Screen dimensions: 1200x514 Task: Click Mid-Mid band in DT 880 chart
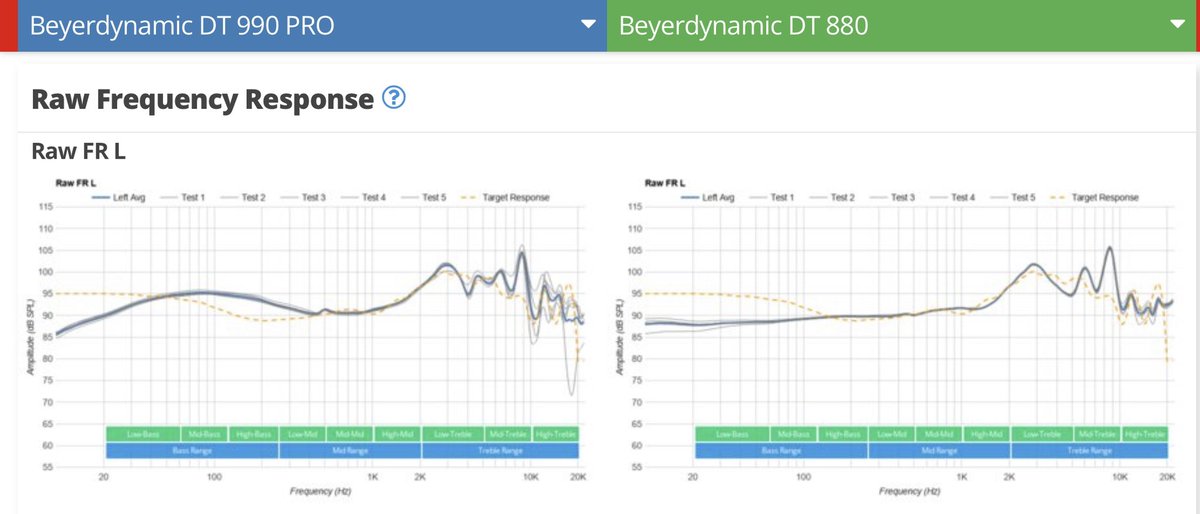click(x=939, y=434)
